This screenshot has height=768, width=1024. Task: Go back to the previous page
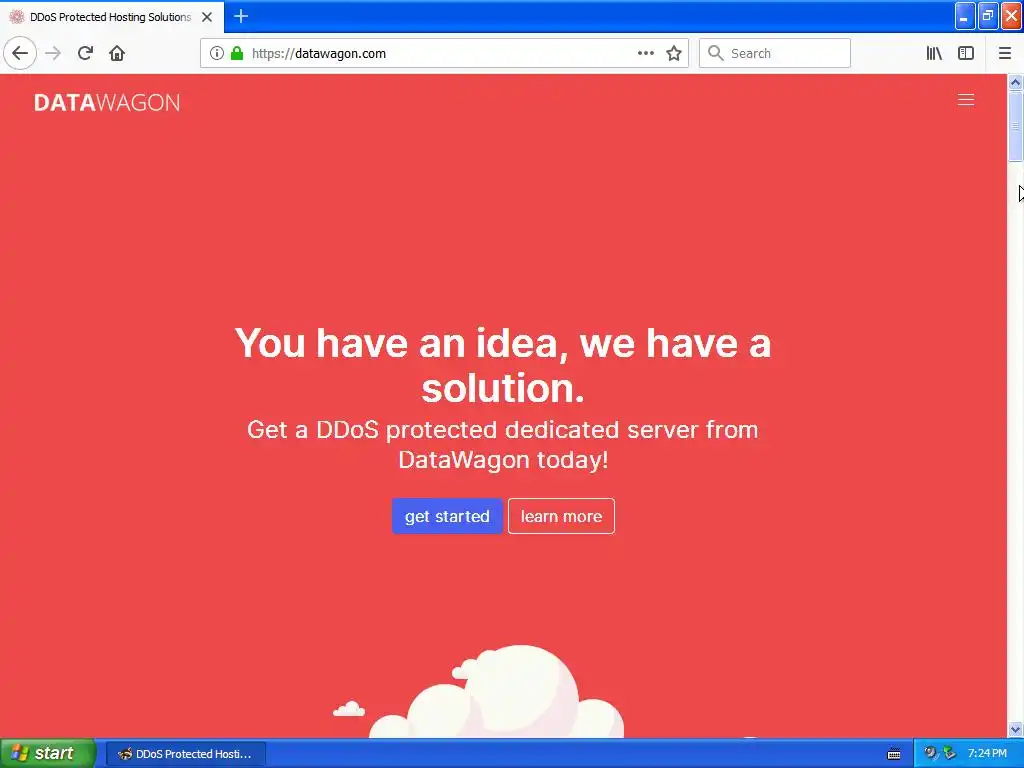20,53
